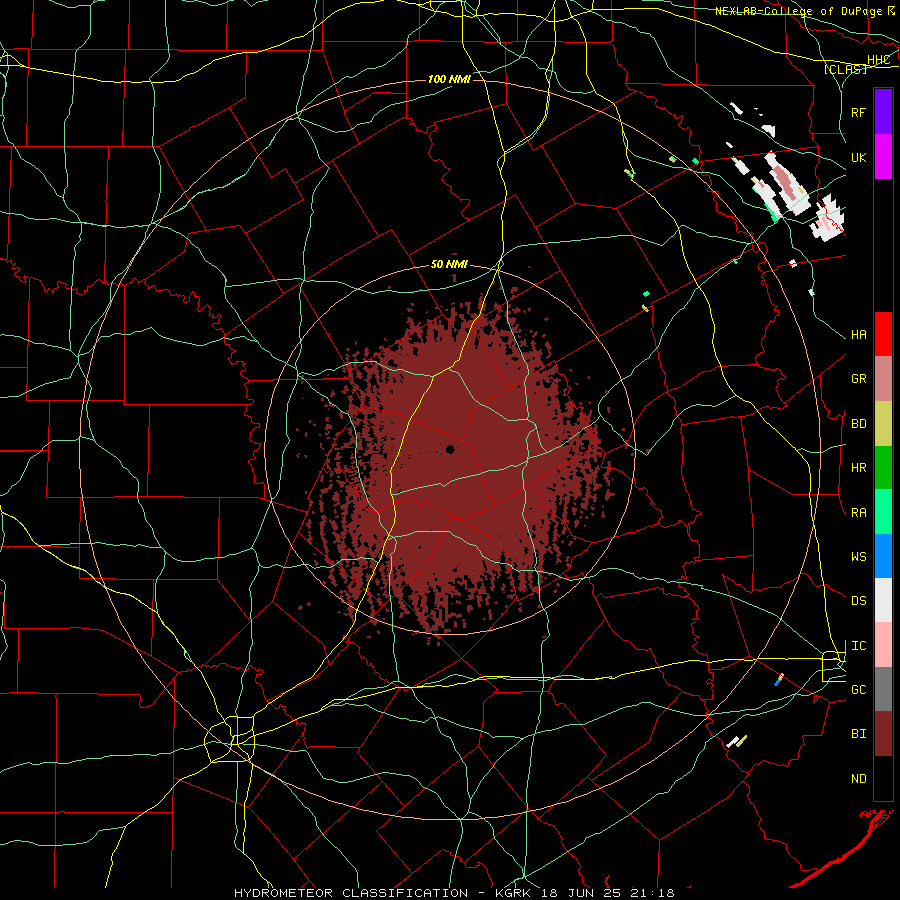The height and width of the screenshot is (900, 900).
Task: Click the "BI" legend label
Action: [x=858, y=734]
